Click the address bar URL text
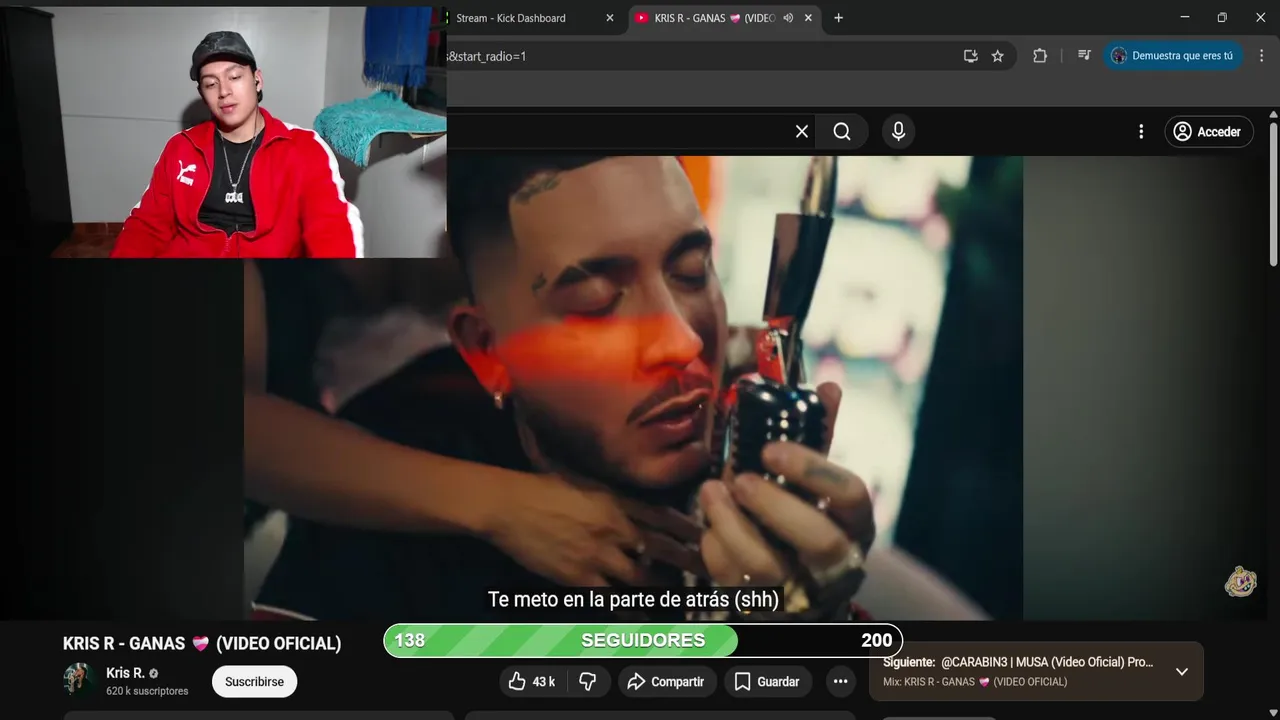 487,56
